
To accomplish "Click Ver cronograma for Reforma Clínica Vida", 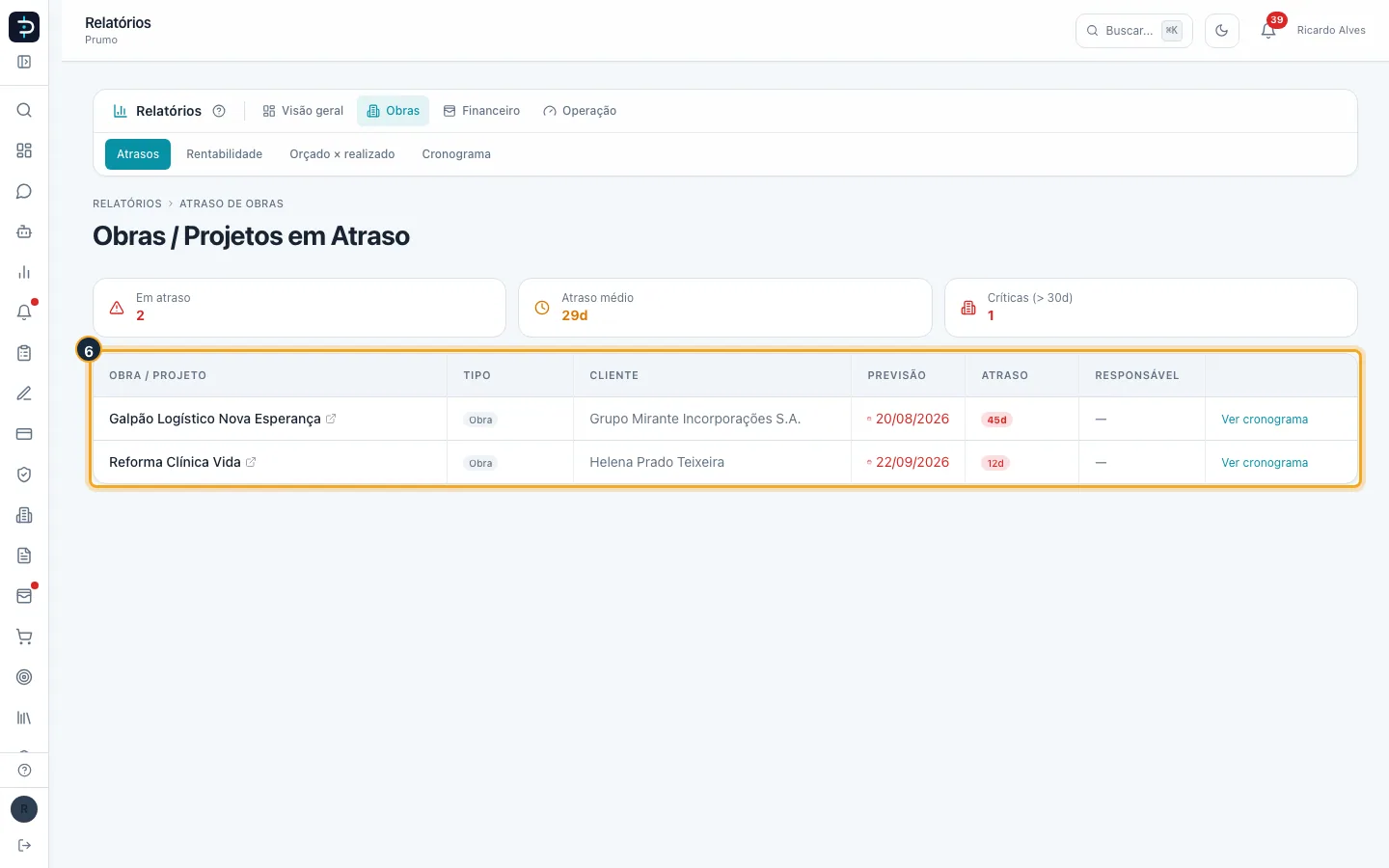I will pyautogui.click(x=1265, y=463).
